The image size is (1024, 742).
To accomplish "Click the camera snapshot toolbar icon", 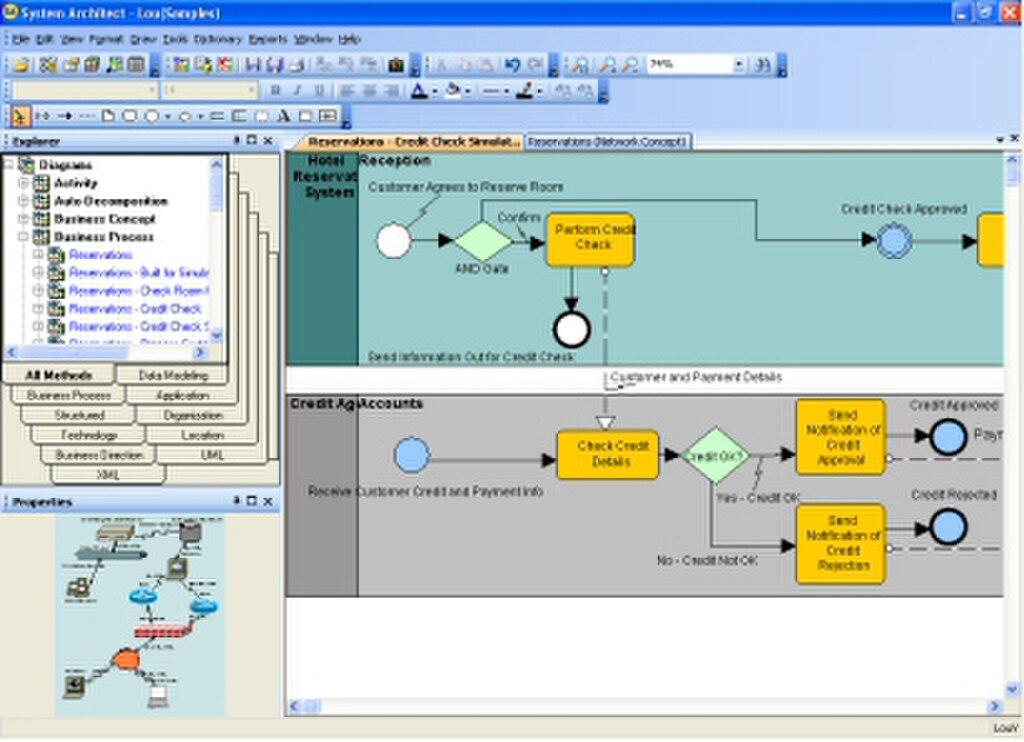I will [396, 64].
